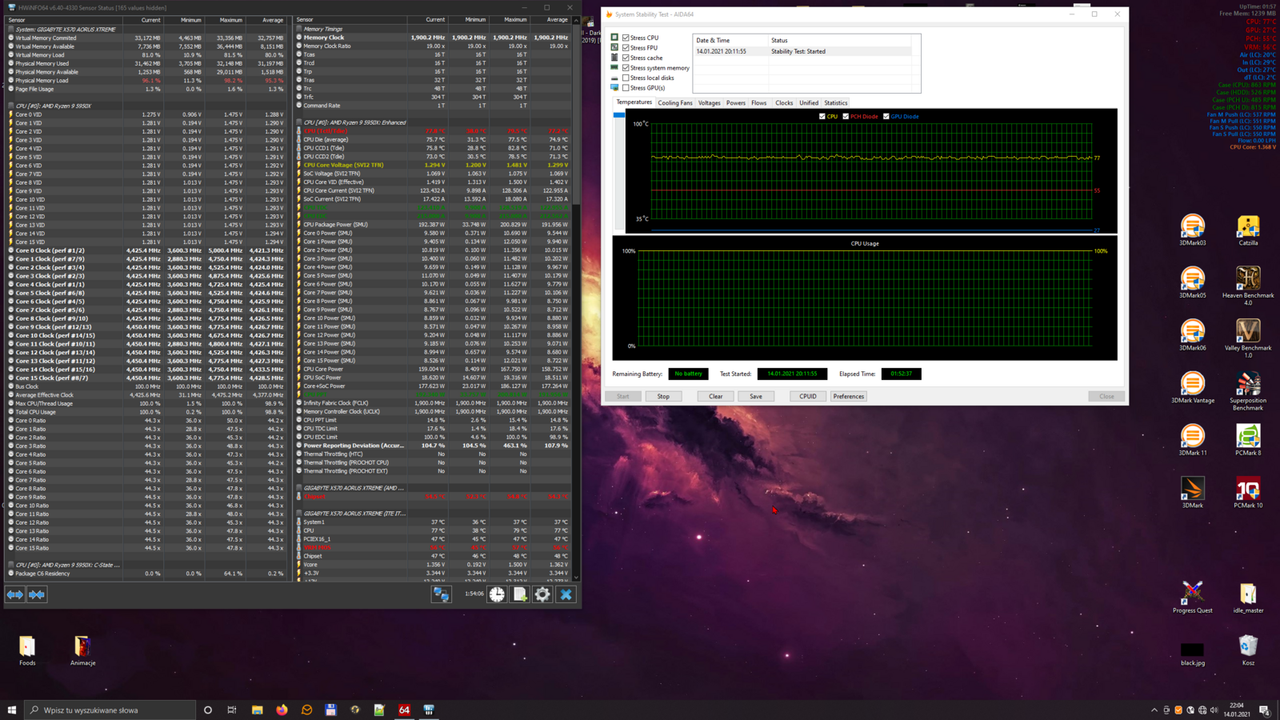Click the Save button in AIDA64
The height and width of the screenshot is (720, 1280).
[755, 396]
